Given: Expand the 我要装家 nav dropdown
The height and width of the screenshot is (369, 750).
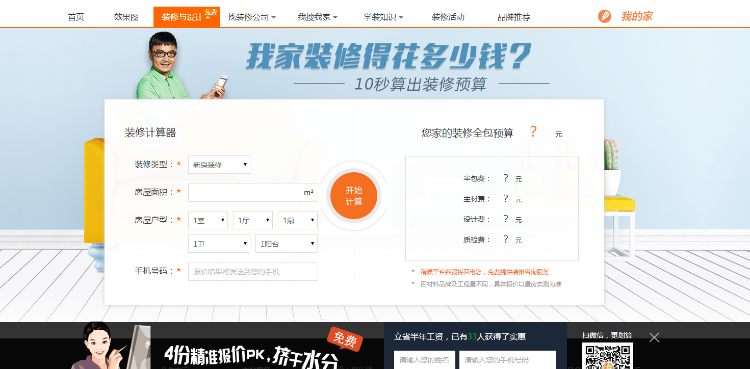Looking at the screenshot, I should point(317,17).
